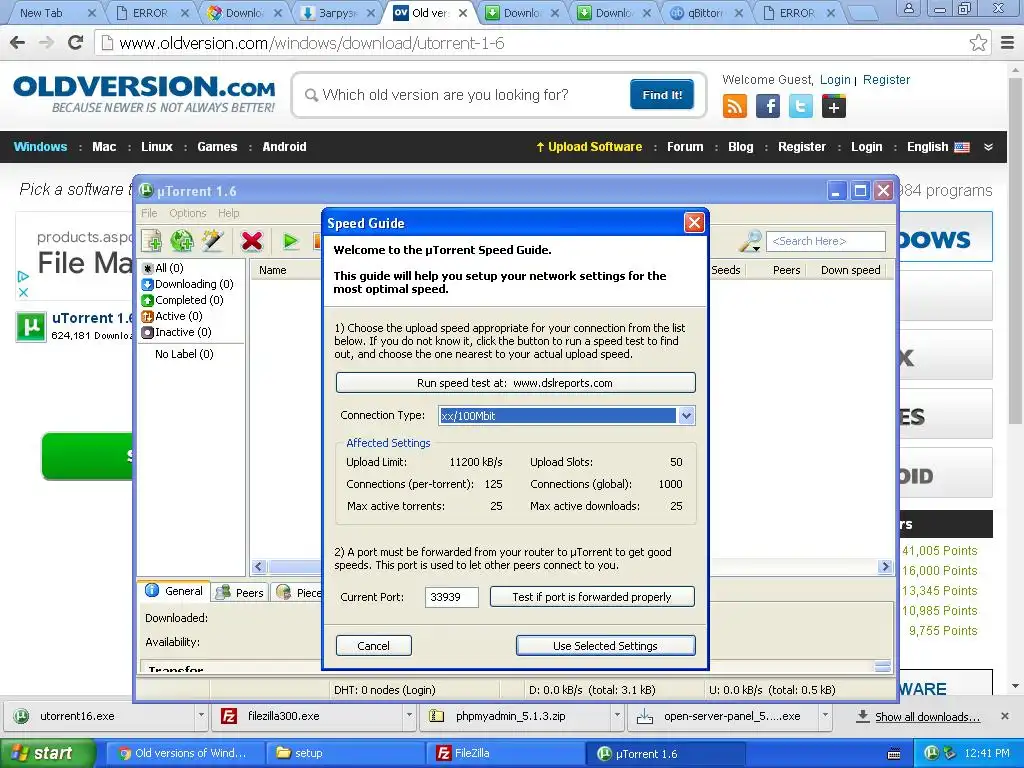Click the Upload Software nav link

(x=589, y=147)
